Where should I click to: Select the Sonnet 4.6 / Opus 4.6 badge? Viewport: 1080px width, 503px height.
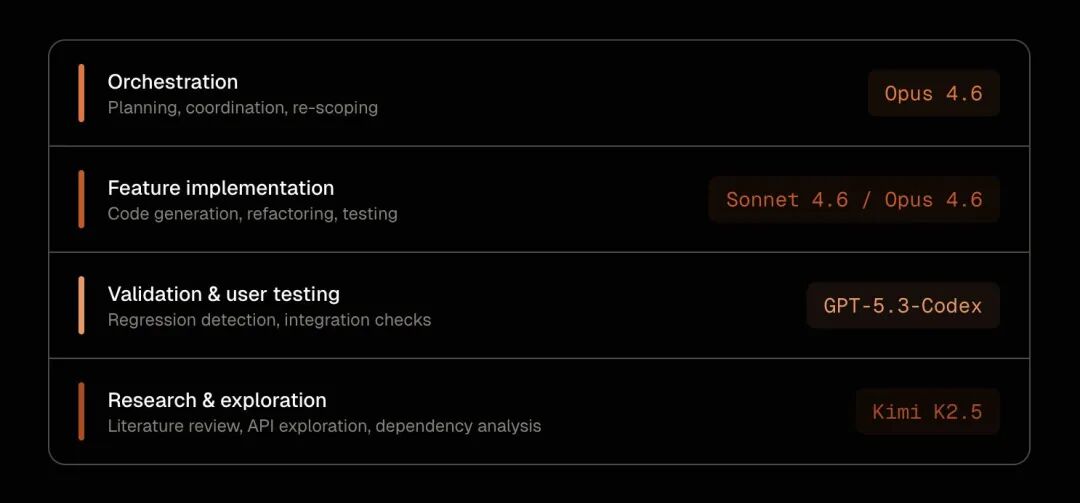(x=853, y=200)
